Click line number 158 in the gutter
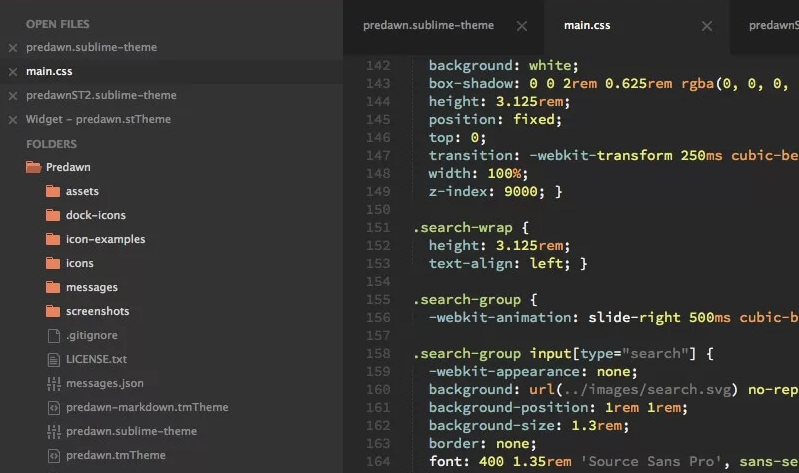Viewport: 799px width, 473px height. point(378,354)
